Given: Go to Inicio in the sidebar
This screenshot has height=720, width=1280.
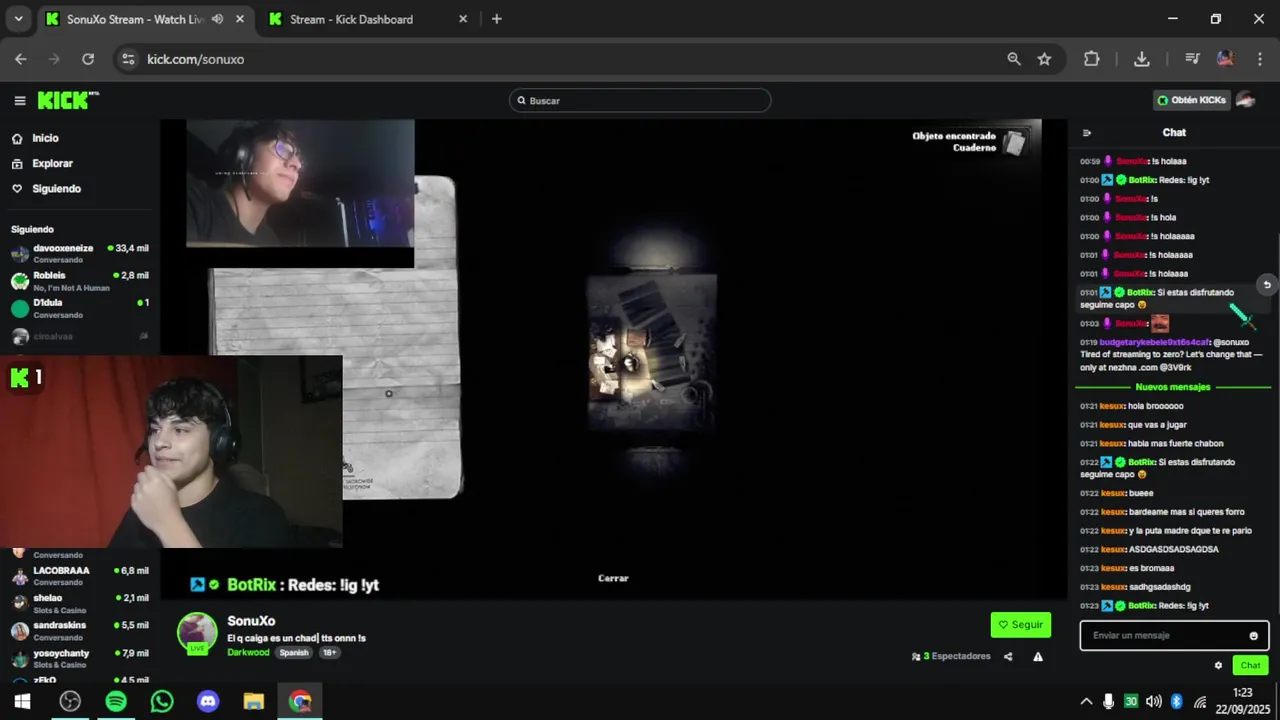Looking at the screenshot, I should tap(45, 138).
